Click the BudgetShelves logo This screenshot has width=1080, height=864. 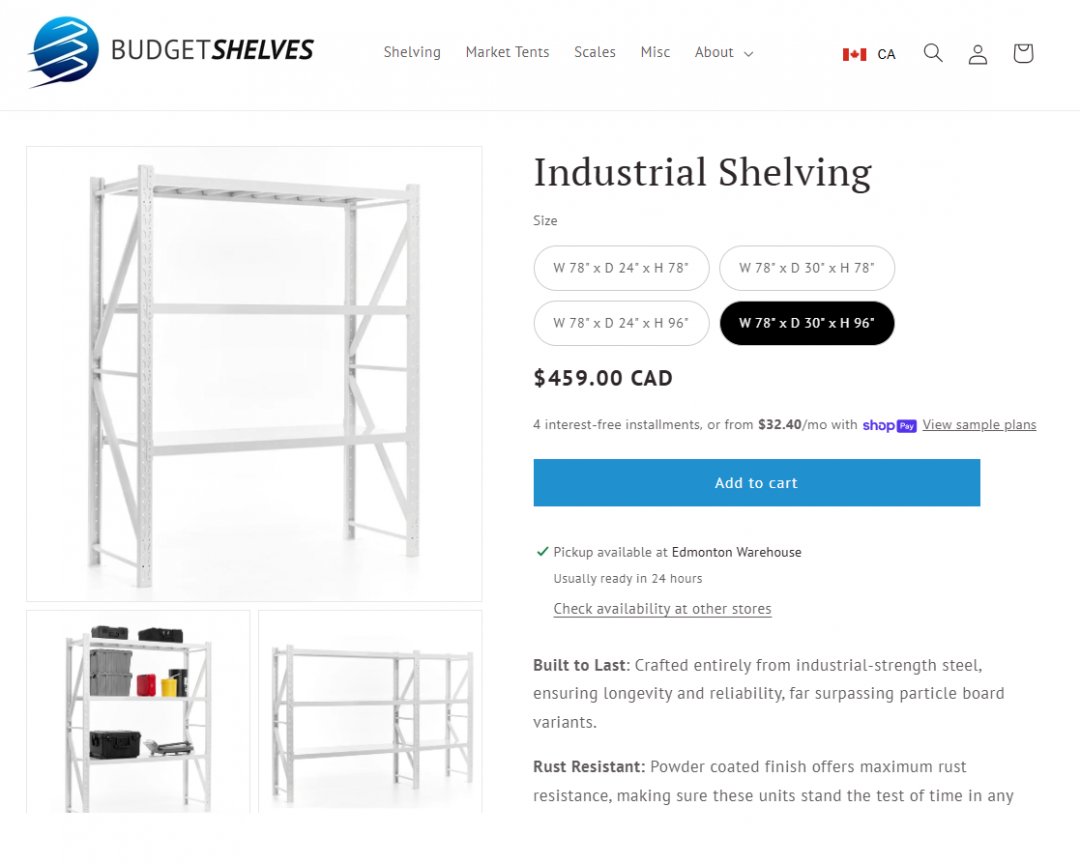170,51
